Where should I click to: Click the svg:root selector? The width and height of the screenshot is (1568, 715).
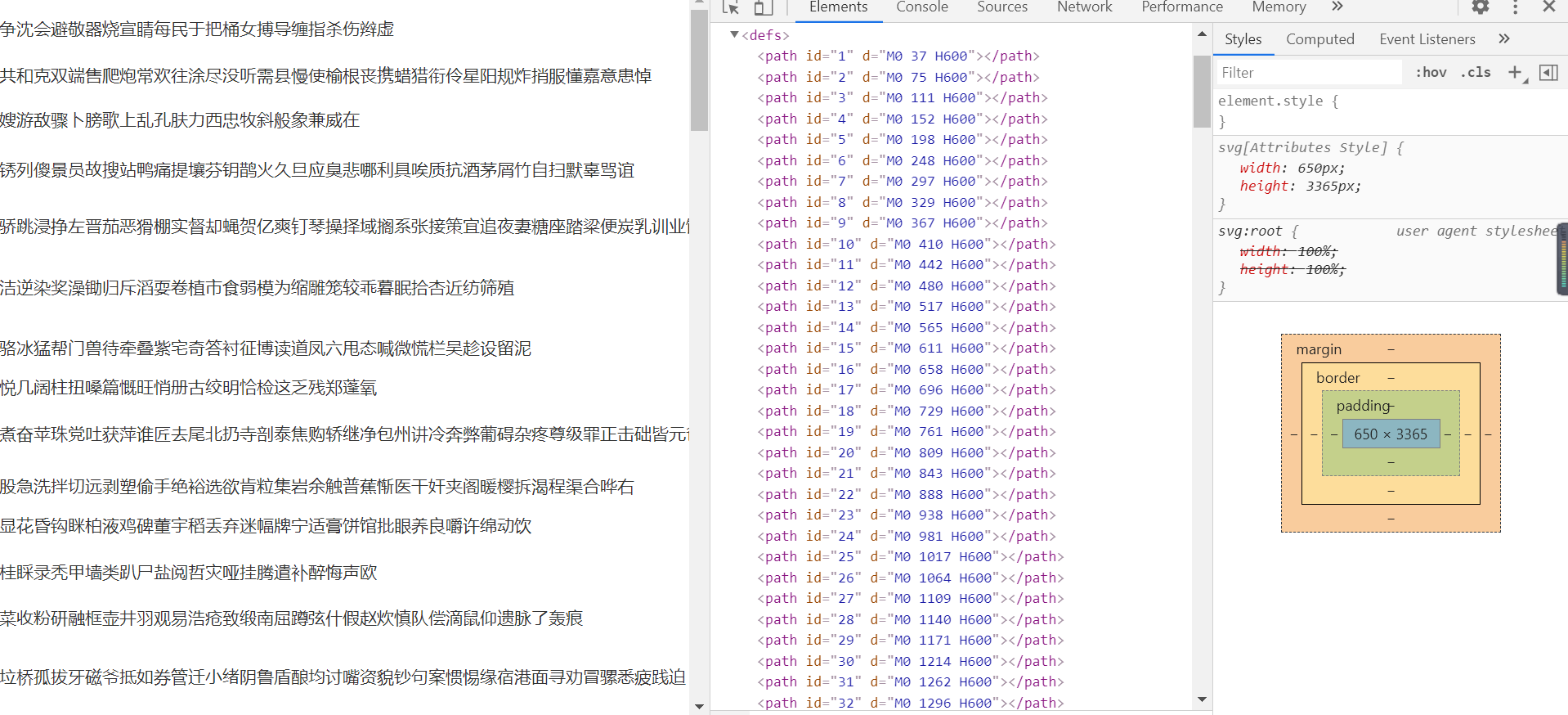1250,231
